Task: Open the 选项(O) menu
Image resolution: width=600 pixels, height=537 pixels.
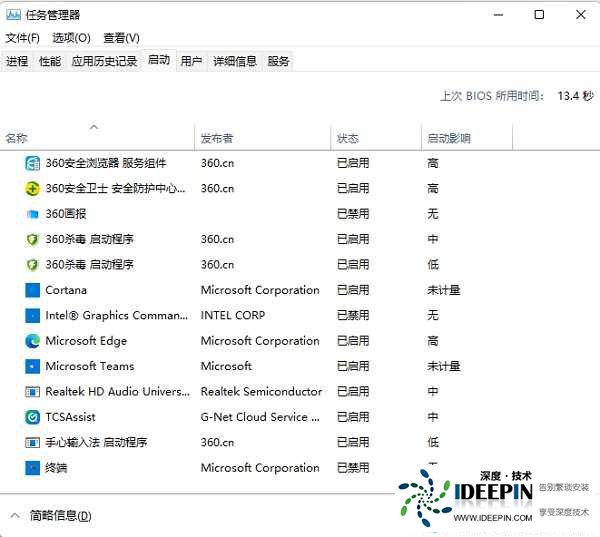Action: 72,38
